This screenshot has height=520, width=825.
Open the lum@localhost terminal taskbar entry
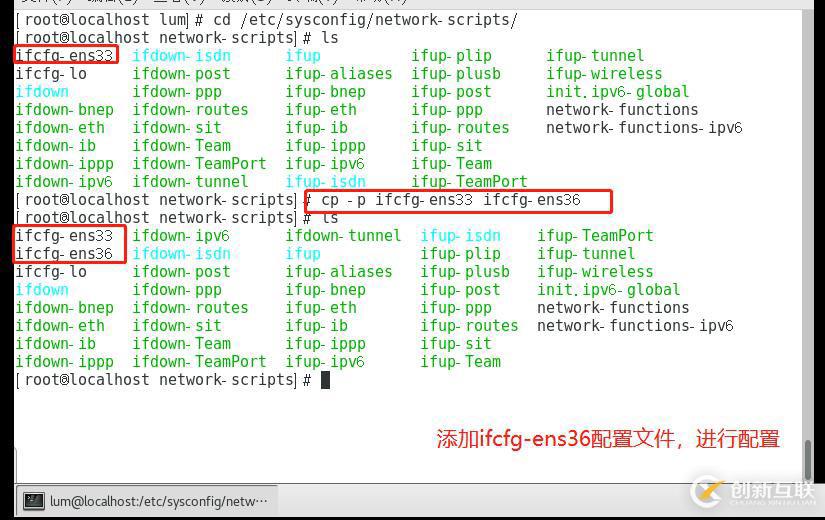click(x=146, y=501)
